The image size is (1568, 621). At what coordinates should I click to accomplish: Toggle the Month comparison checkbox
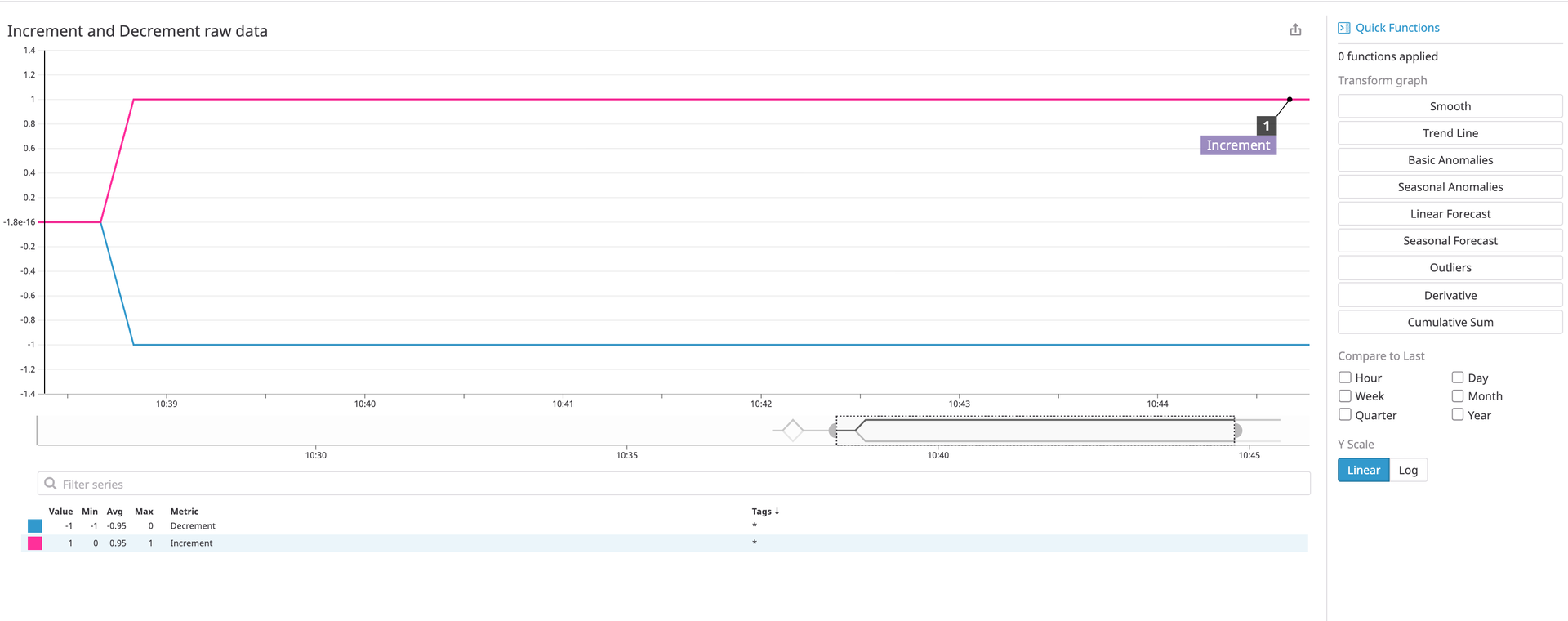click(1458, 396)
